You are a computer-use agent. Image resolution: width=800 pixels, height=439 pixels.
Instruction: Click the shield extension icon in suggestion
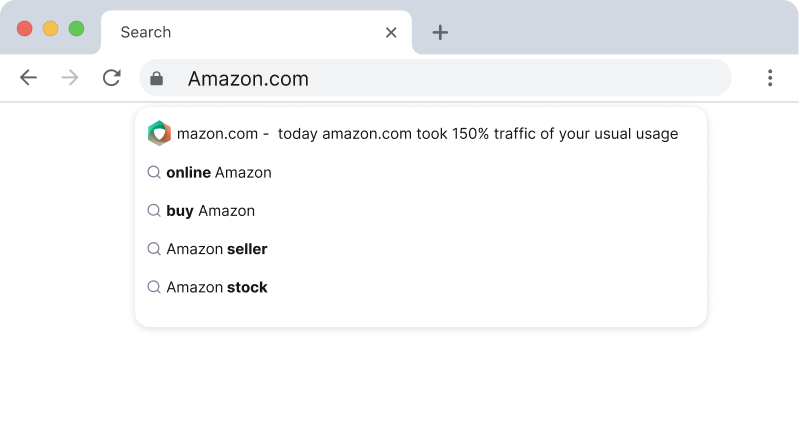tap(159, 133)
